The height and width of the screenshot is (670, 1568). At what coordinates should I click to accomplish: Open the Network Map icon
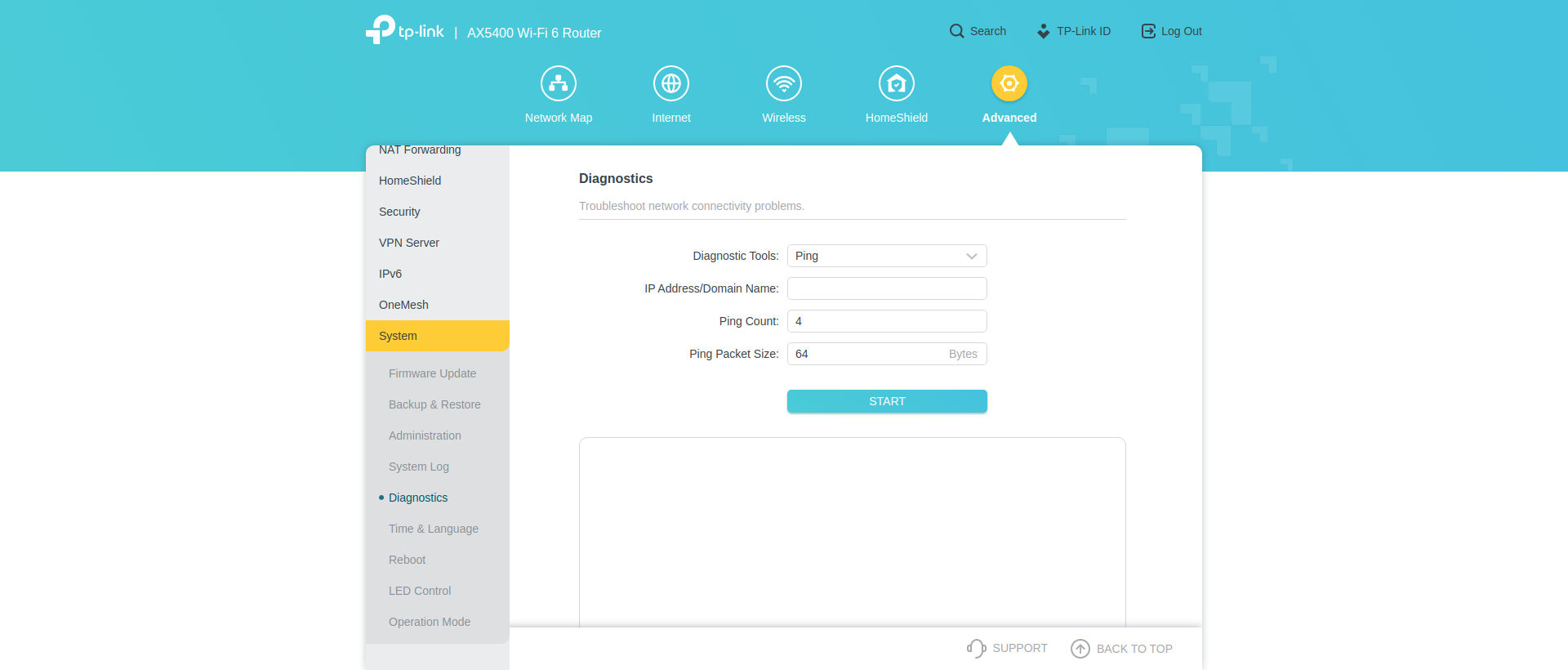pyautogui.click(x=559, y=83)
